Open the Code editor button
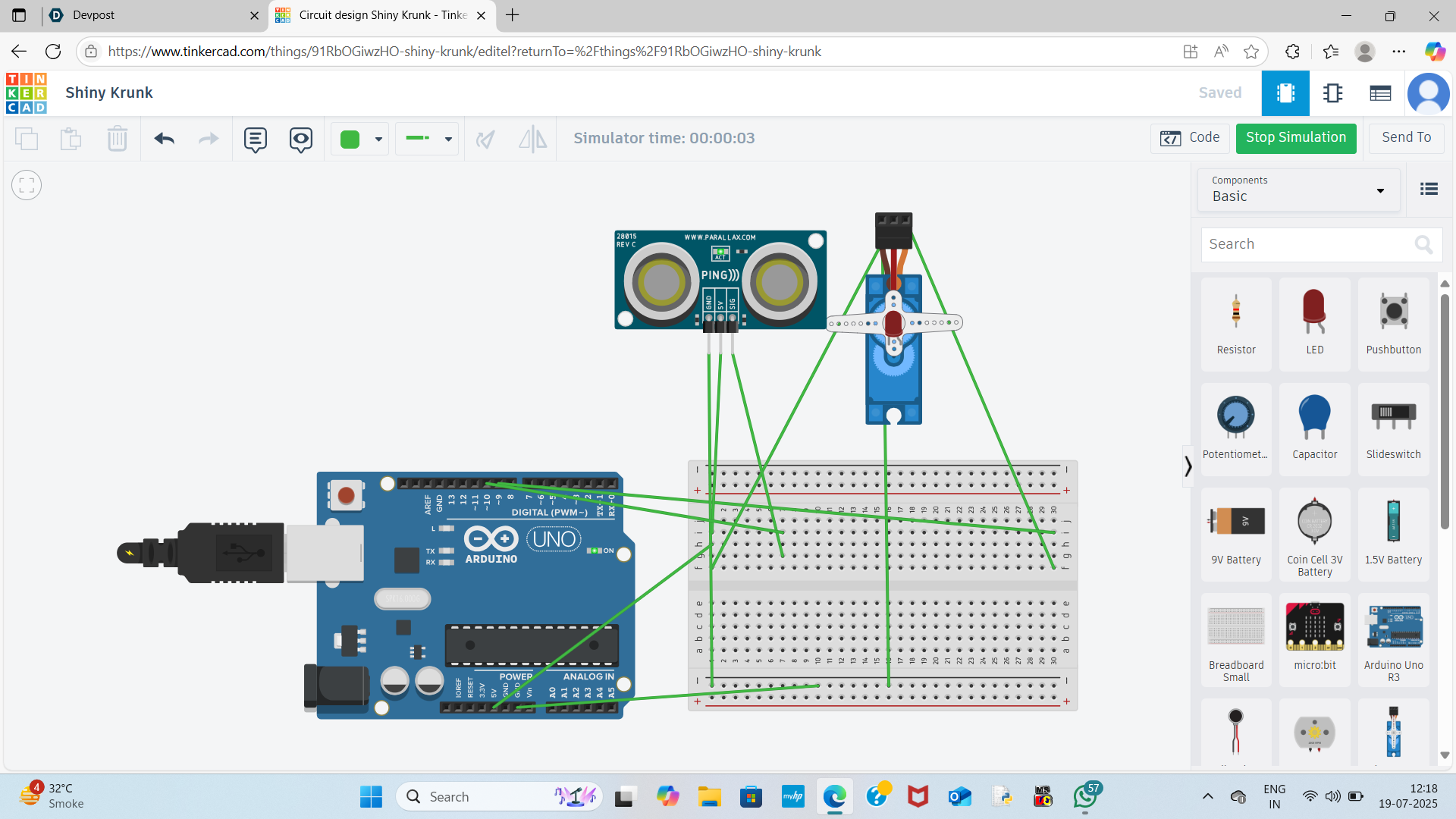The height and width of the screenshot is (819, 1456). pyautogui.click(x=1190, y=138)
